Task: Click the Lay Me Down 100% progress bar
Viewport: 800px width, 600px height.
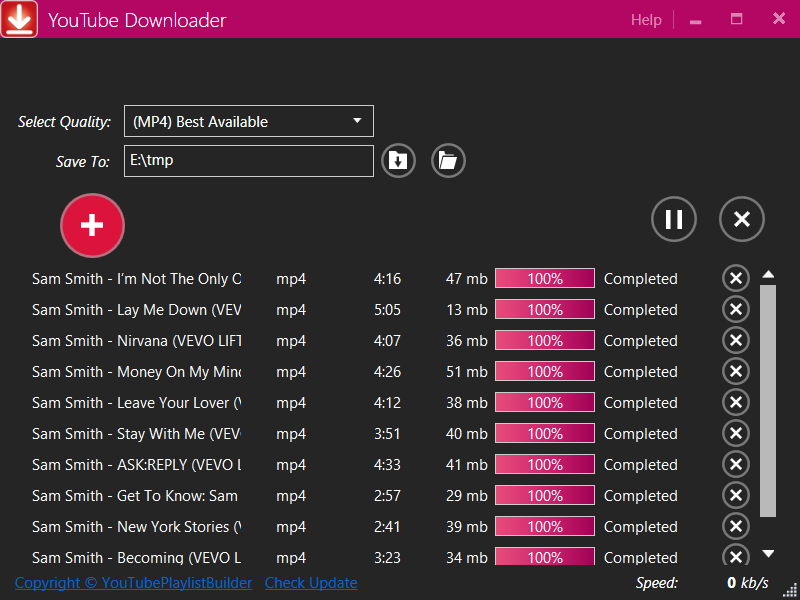Action: click(545, 309)
